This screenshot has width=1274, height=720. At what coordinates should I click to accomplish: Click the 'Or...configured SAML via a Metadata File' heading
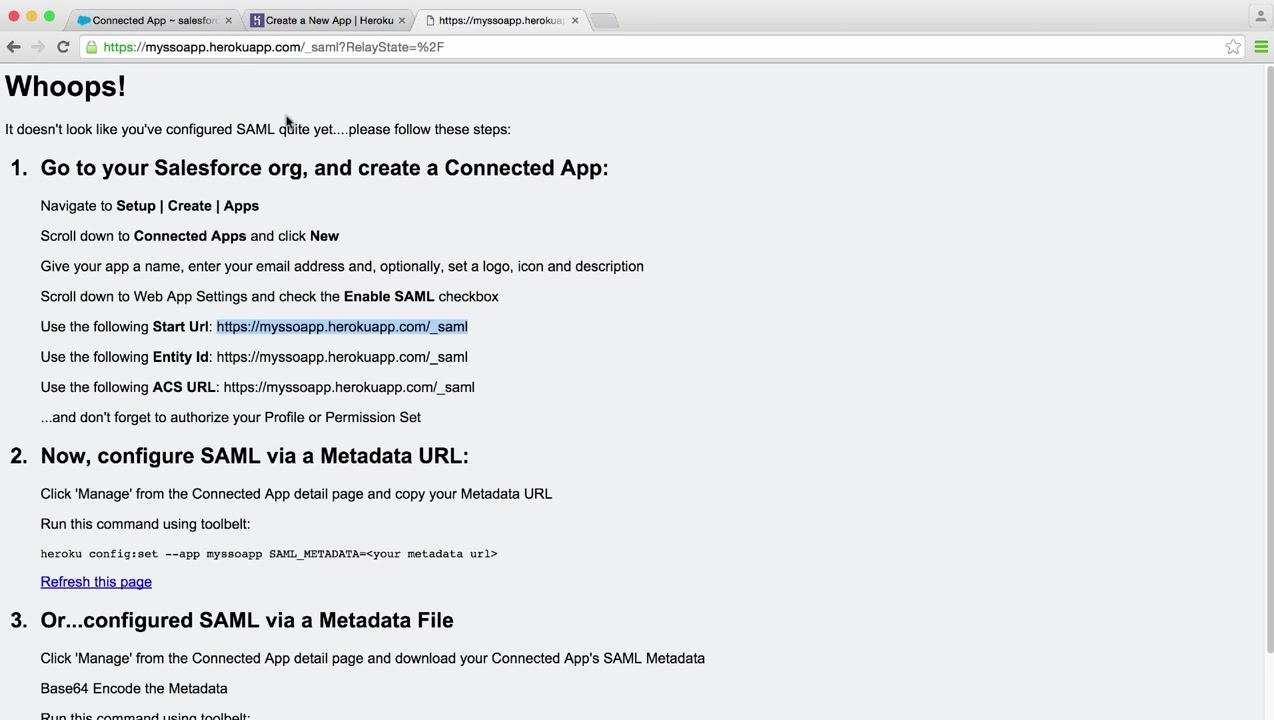247,621
